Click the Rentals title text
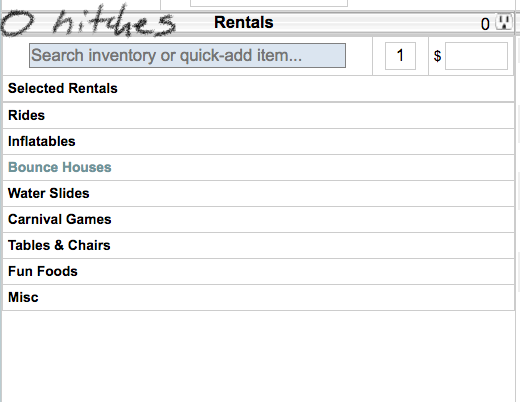The height and width of the screenshot is (402, 520). click(244, 22)
